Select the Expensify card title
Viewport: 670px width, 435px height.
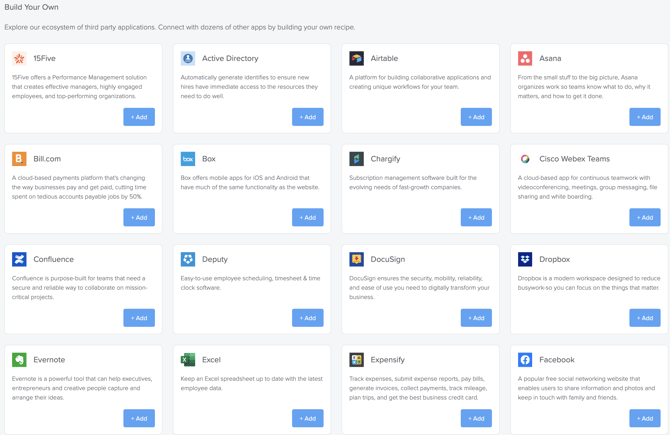point(388,360)
